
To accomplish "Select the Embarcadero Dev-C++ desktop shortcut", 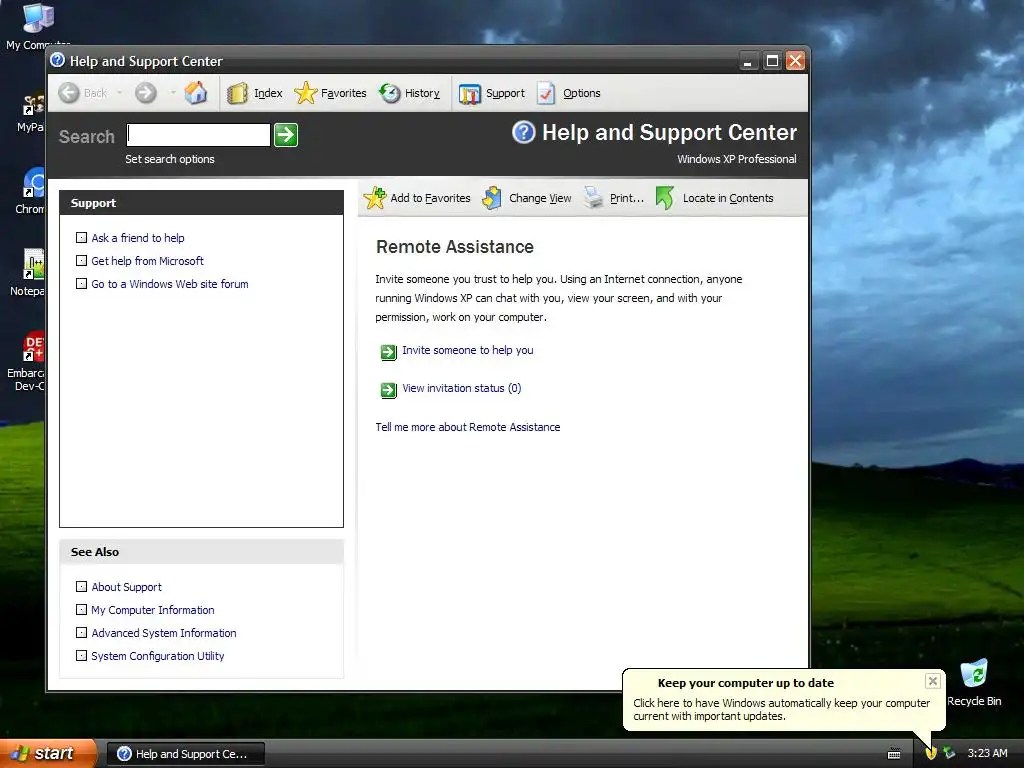I will click(x=27, y=361).
